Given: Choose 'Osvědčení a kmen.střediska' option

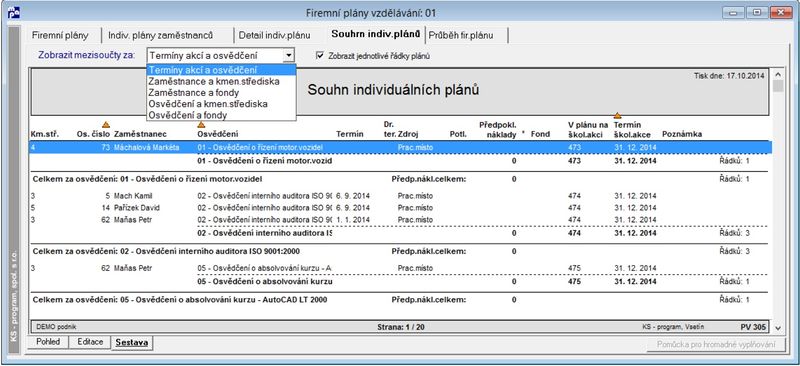Looking at the screenshot, I should [221, 104].
